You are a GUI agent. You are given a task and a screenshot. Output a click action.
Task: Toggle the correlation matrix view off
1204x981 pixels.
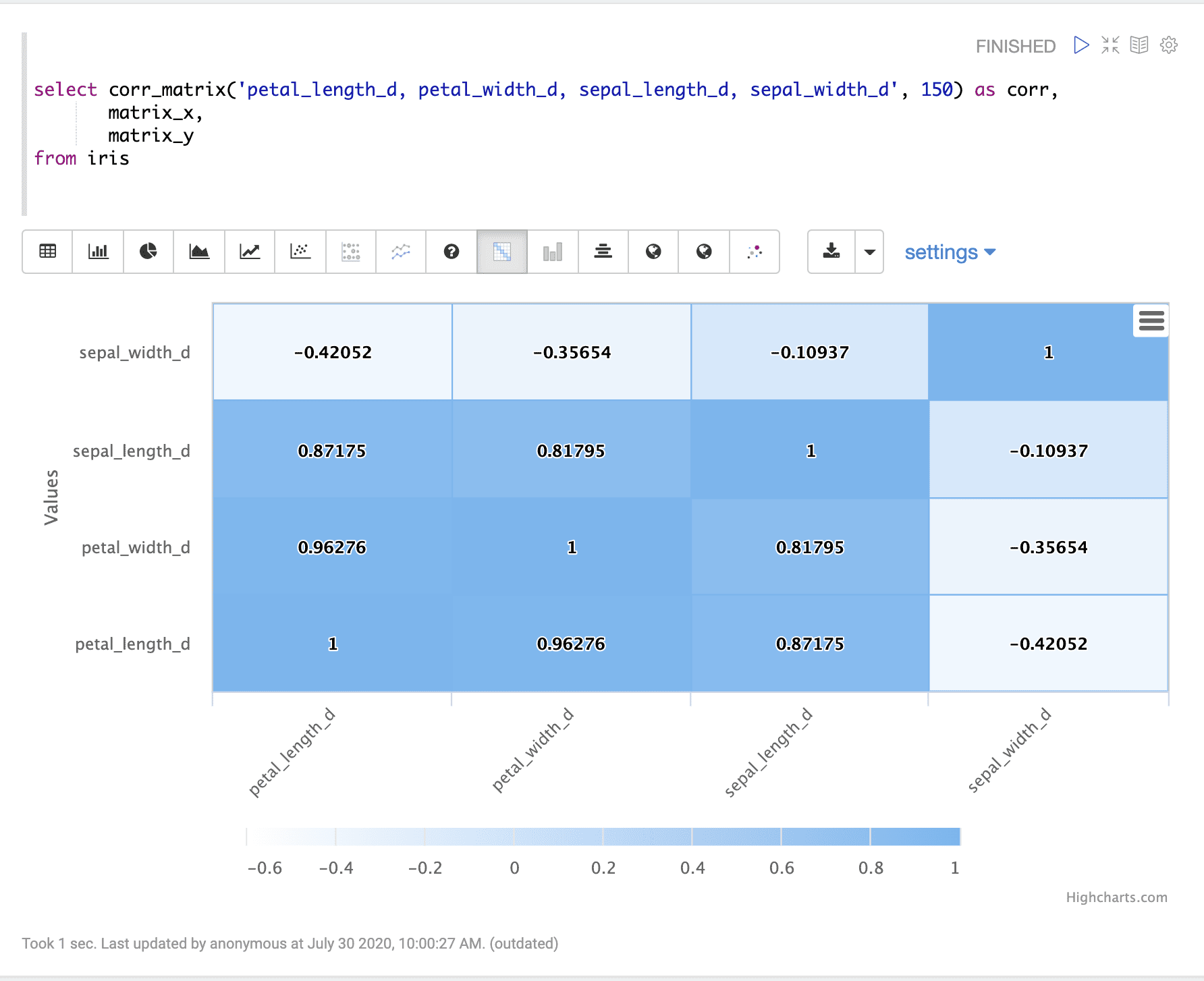501,252
